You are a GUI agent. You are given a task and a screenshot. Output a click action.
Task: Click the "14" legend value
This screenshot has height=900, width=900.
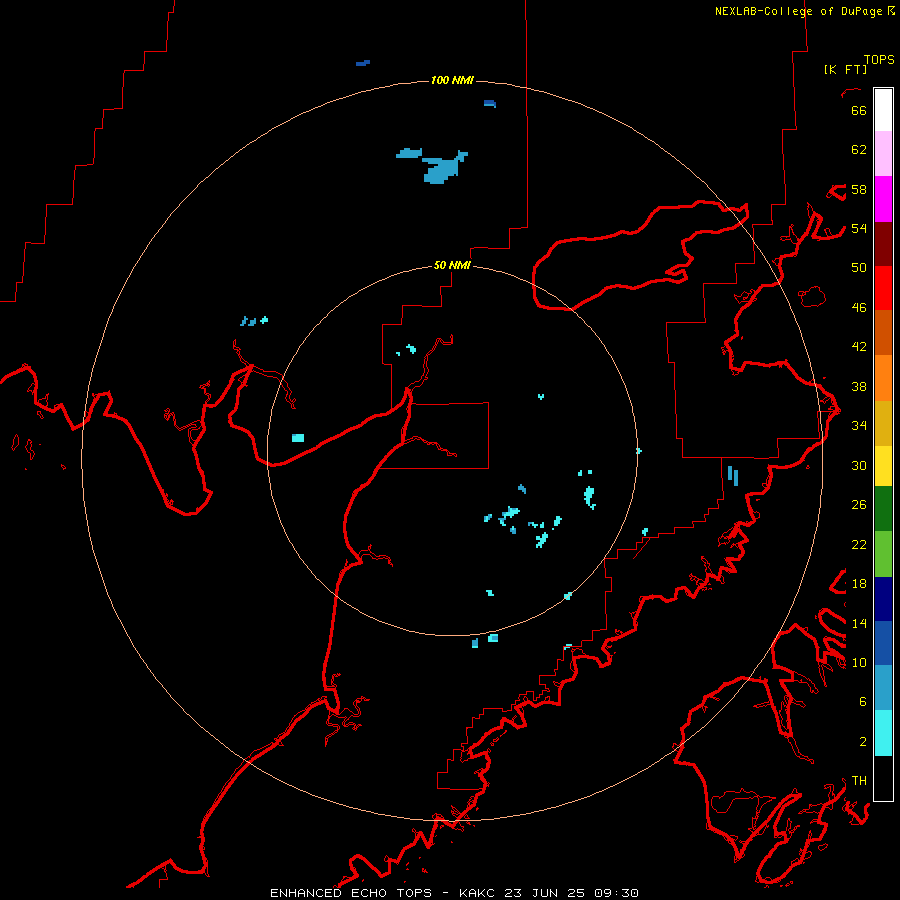[x=859, y=623]
